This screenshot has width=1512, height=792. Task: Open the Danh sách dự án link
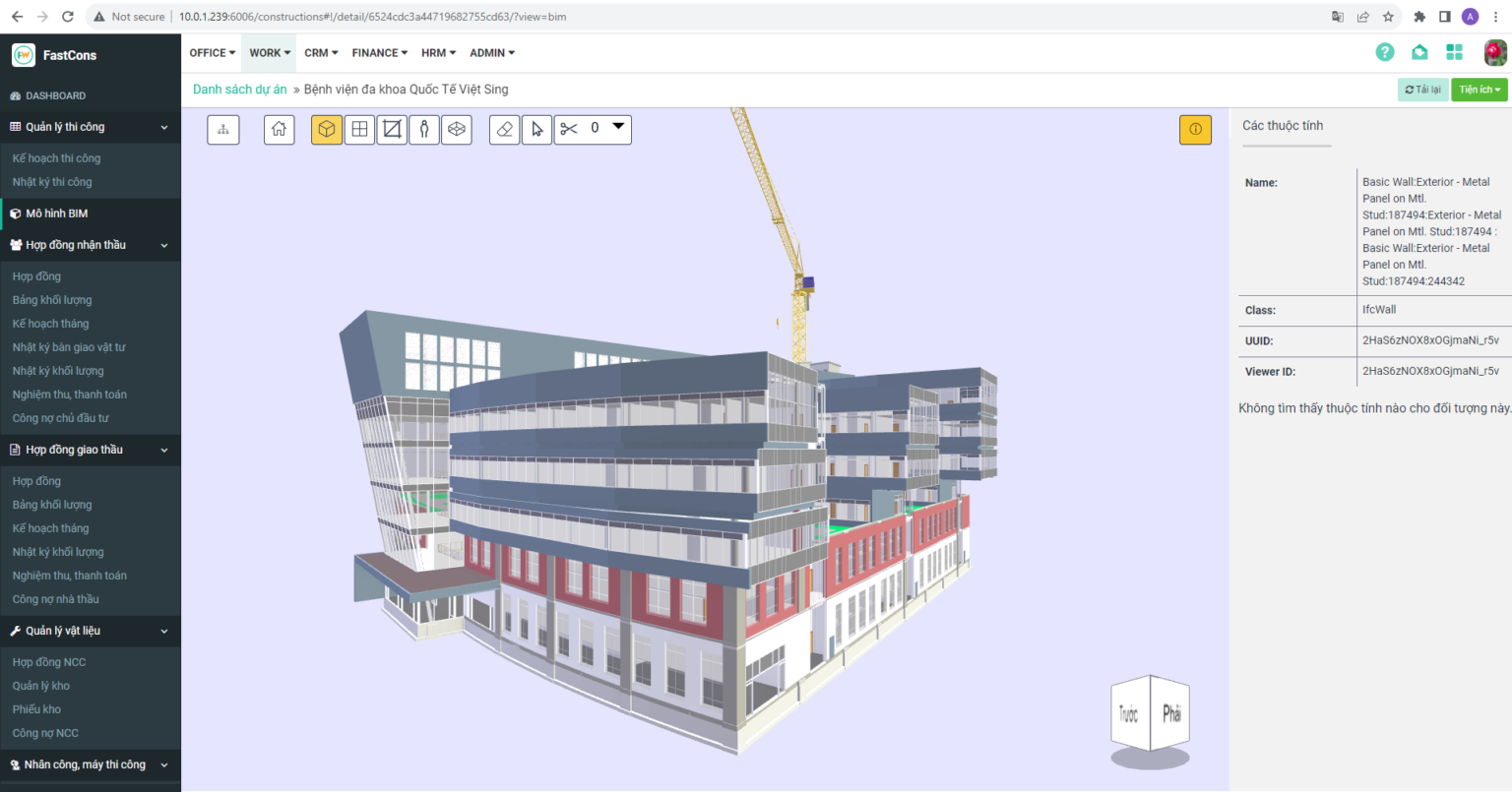(x=239, y=89)
